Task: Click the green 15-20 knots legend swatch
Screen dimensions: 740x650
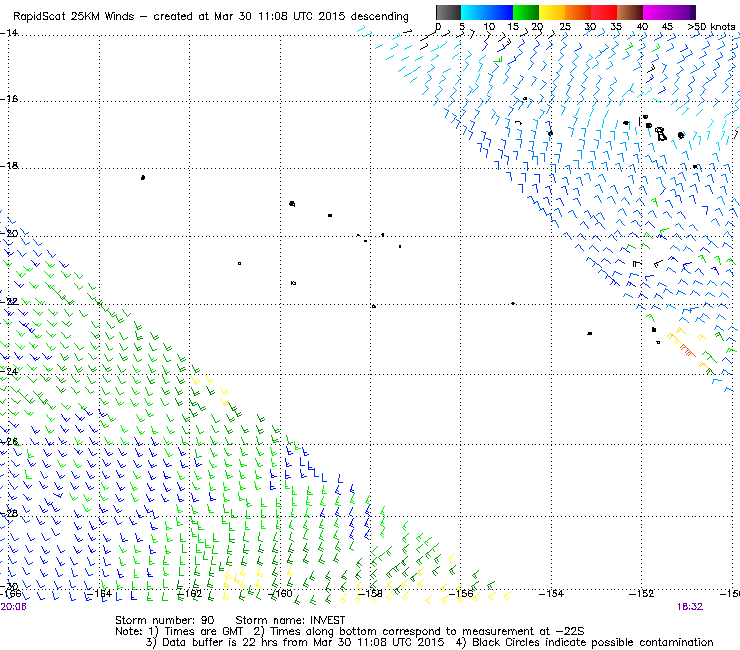Action: [x=525, y=12]
